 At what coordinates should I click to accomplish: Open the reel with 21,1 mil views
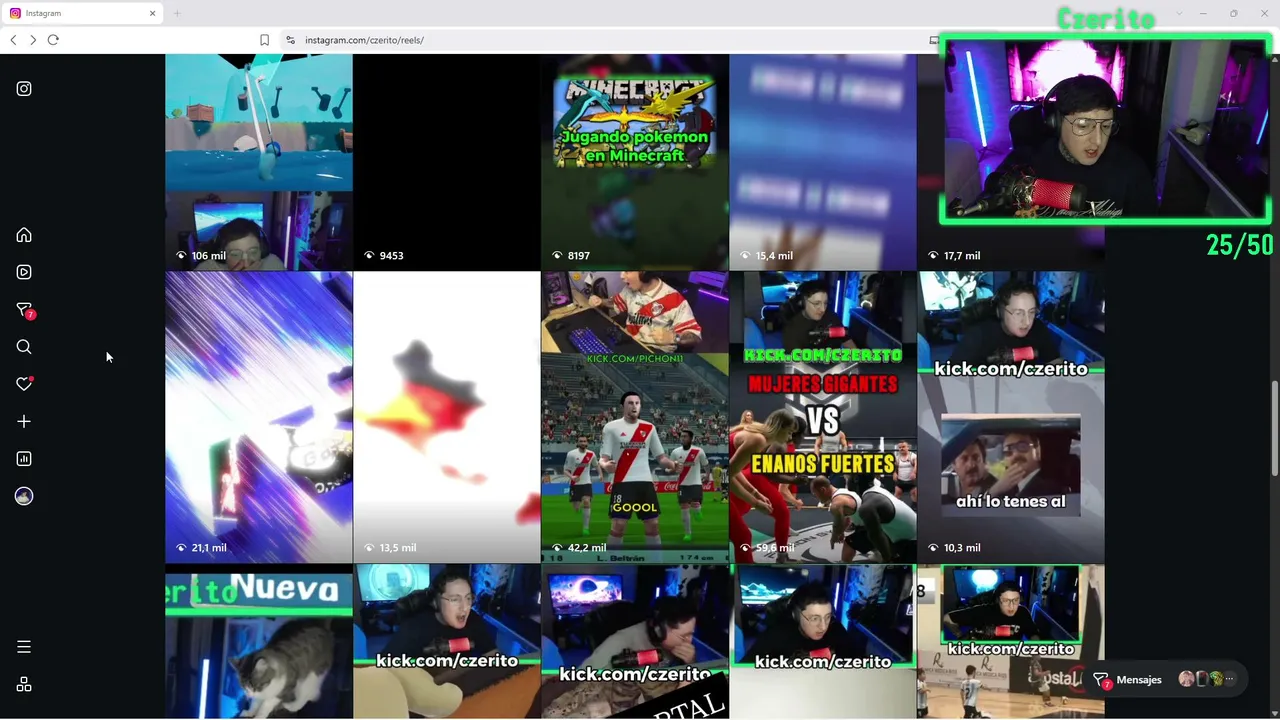(x=259, y=417)
